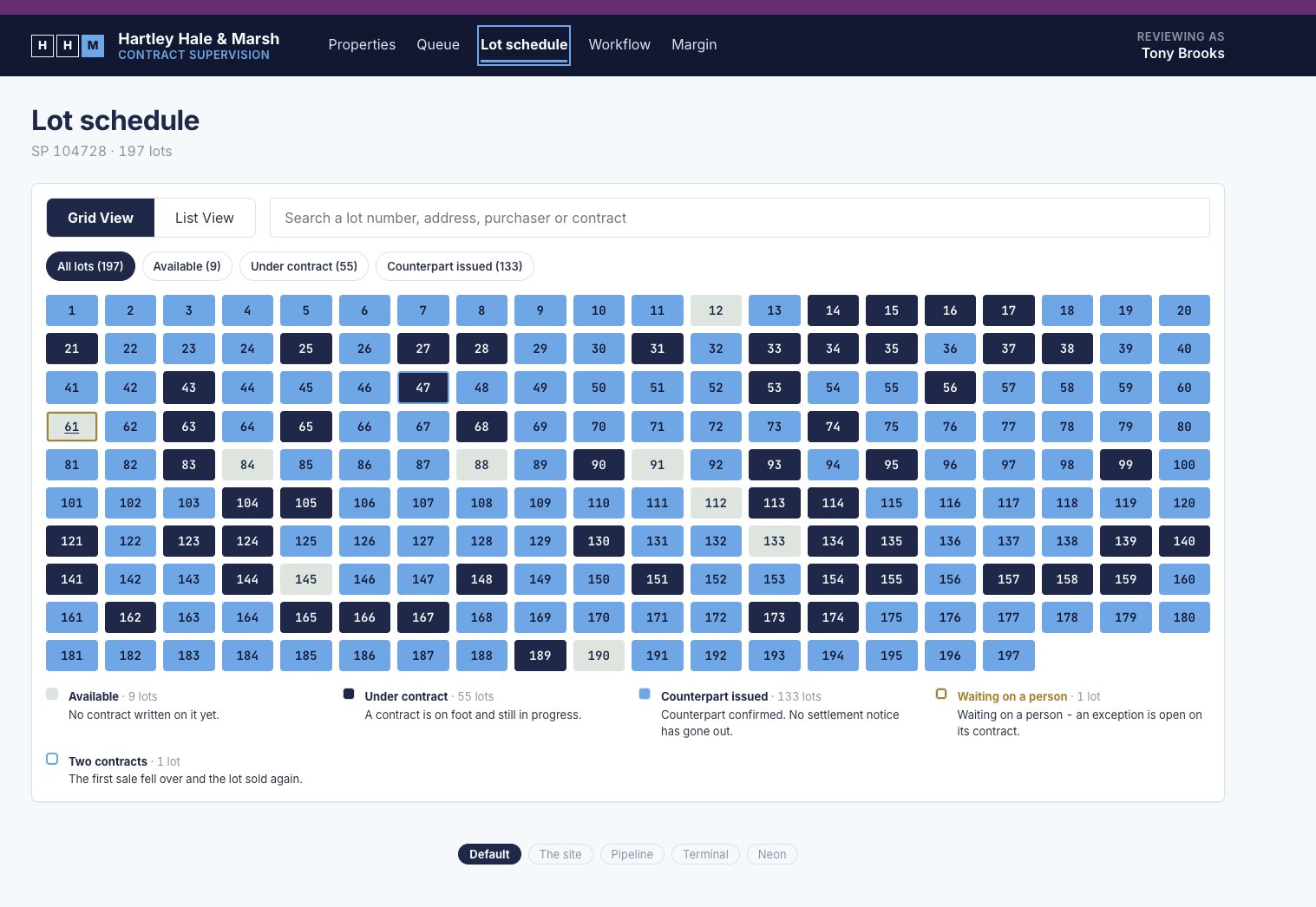Choose the Default theme

click(489, 854)
